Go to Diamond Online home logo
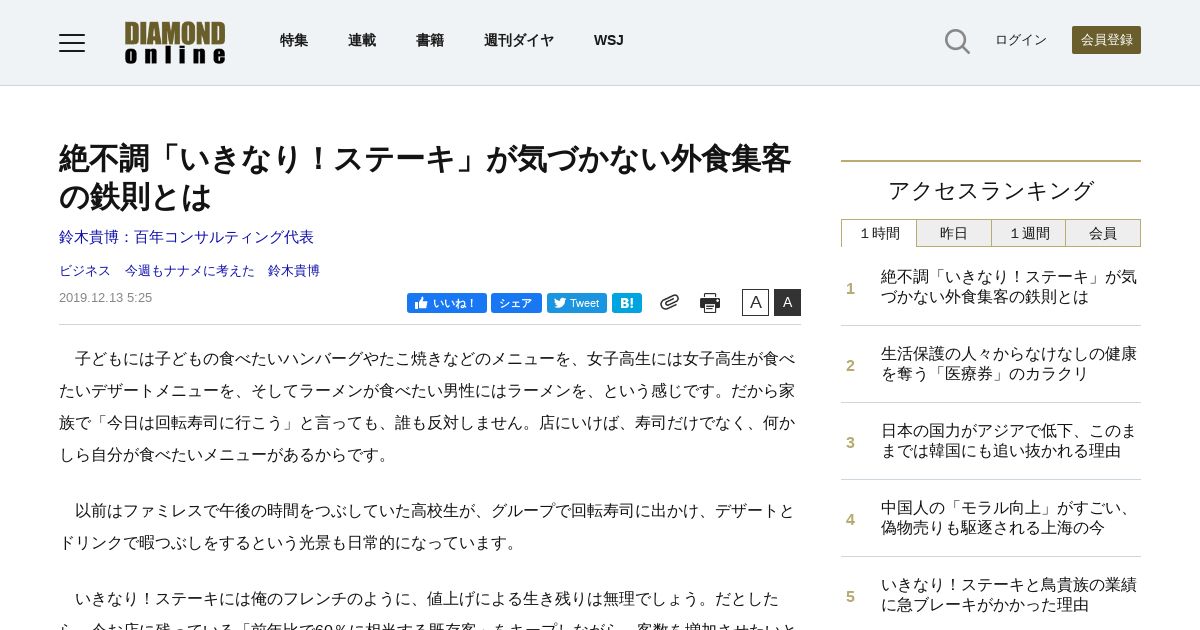Viewport: 1200px width, 630px height. [x=175, y=43]
